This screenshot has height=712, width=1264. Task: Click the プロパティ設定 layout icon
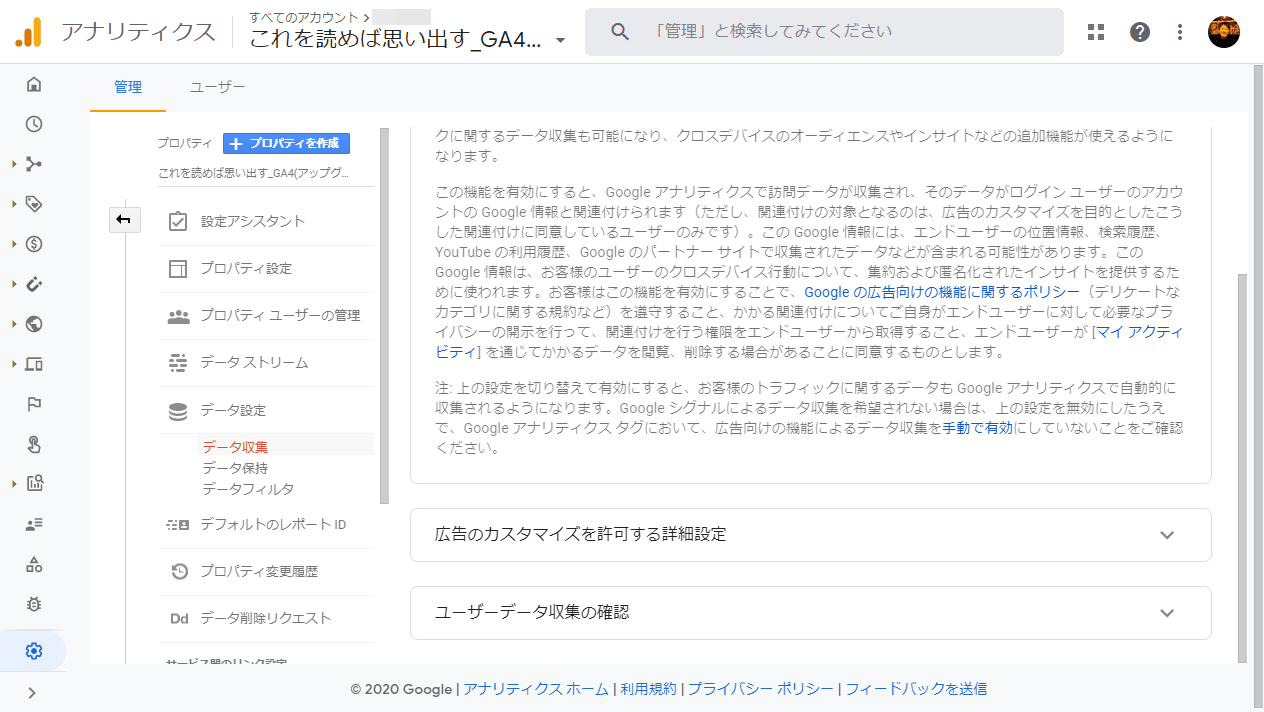pos(179,268)
